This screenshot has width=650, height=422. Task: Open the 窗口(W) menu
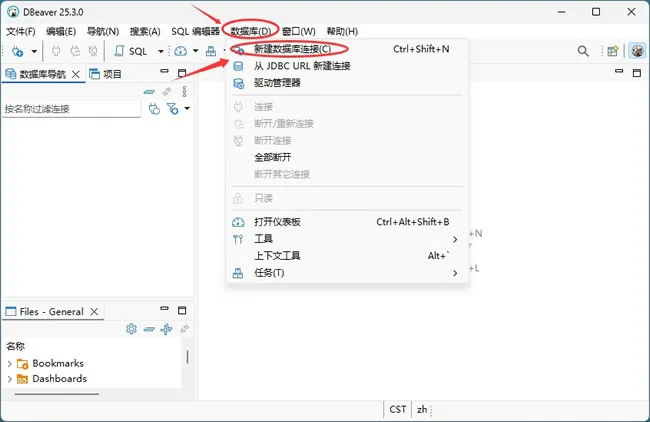click(x=298, y=32)
